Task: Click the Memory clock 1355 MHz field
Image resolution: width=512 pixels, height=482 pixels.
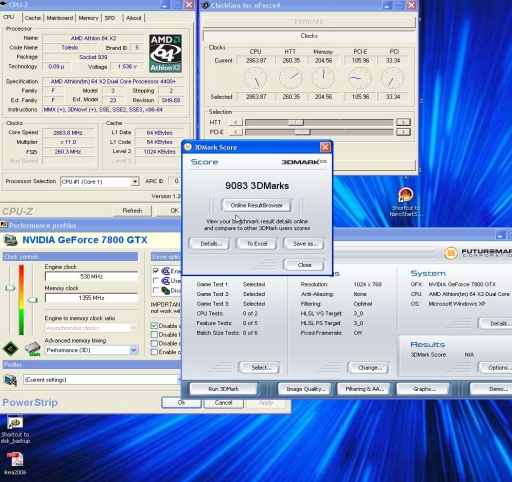Action: [x=91, y=298]
